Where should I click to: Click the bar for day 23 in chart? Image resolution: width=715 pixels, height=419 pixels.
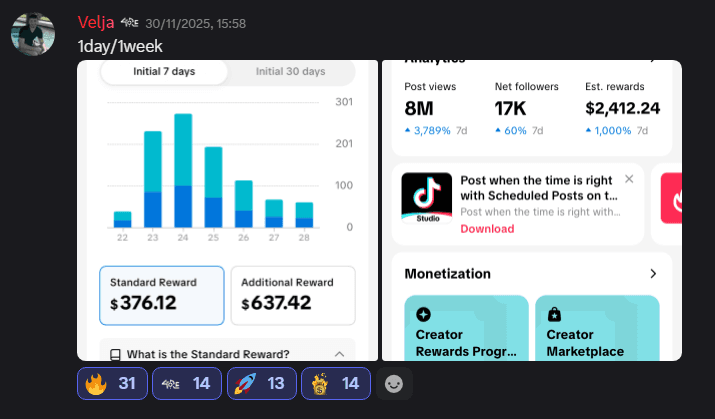[153, 179]
